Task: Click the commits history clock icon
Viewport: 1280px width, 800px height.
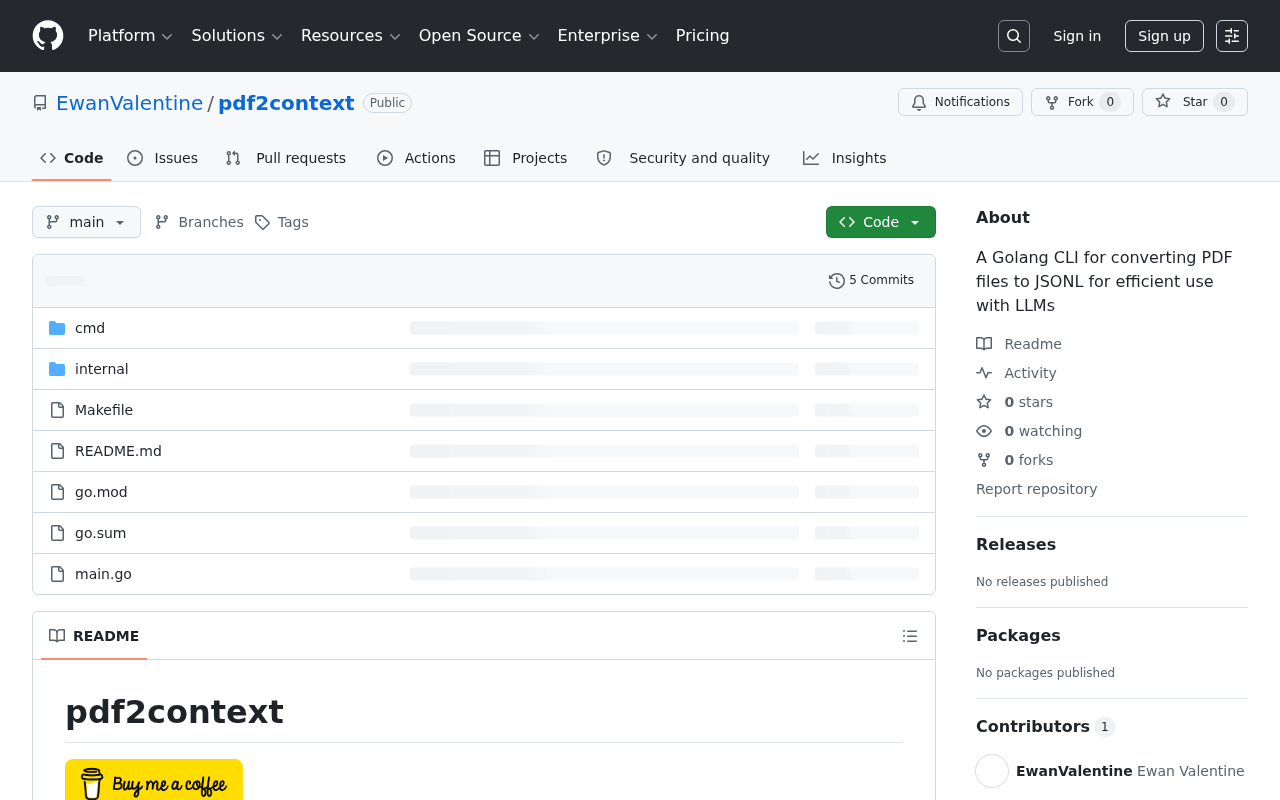Action: click(837, 281)
